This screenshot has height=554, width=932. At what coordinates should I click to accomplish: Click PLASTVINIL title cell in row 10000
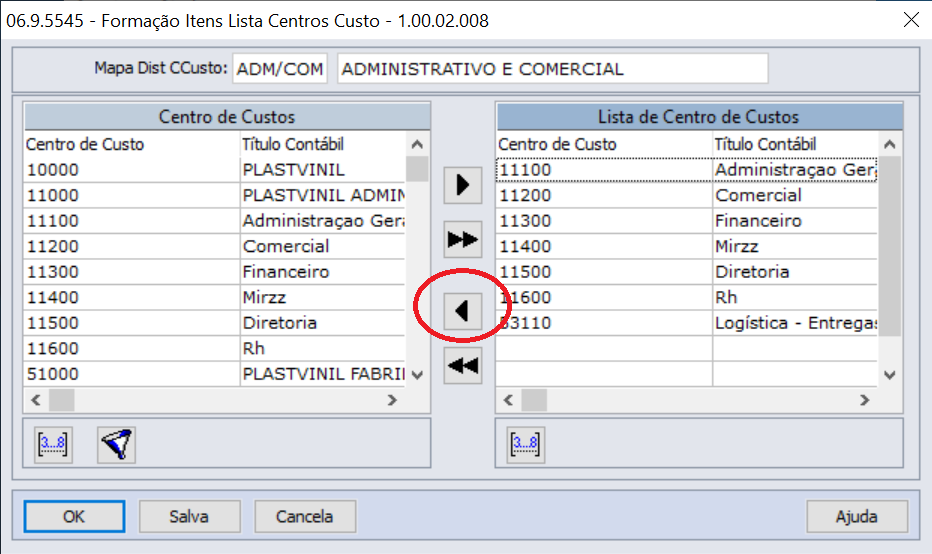(x=323, y=170)
